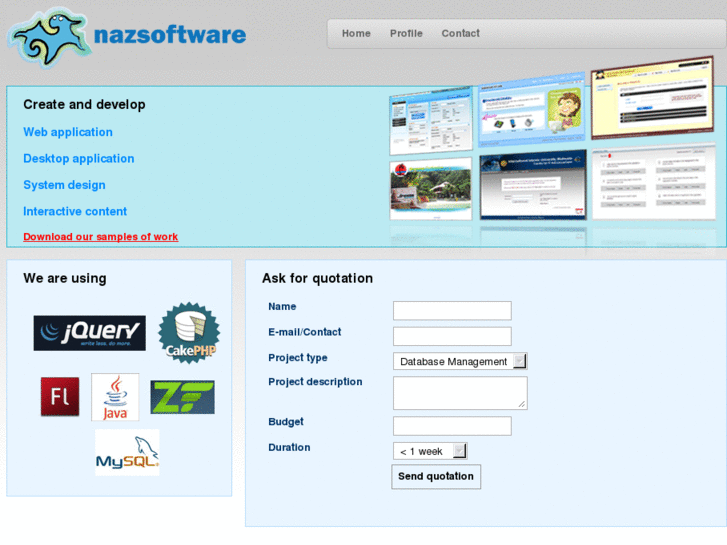This screenshot has width=727, height=545.
Task: Focus the Name input field
Action: pos(452,310)
